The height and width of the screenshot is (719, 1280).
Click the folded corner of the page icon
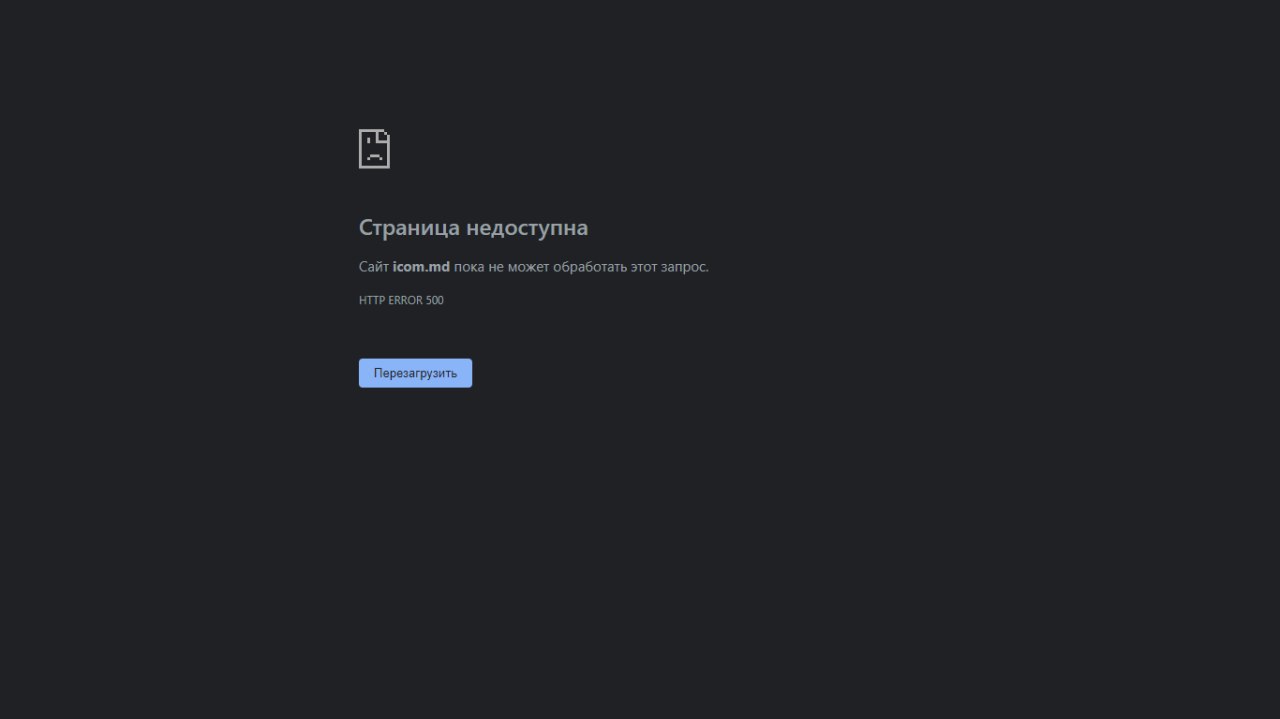[x=384, y=135]
